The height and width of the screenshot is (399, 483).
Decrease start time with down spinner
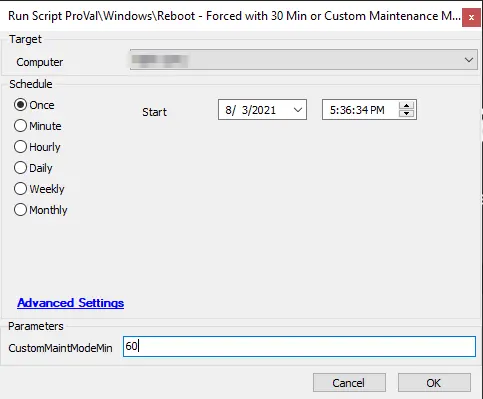click(x=406, y=113)
